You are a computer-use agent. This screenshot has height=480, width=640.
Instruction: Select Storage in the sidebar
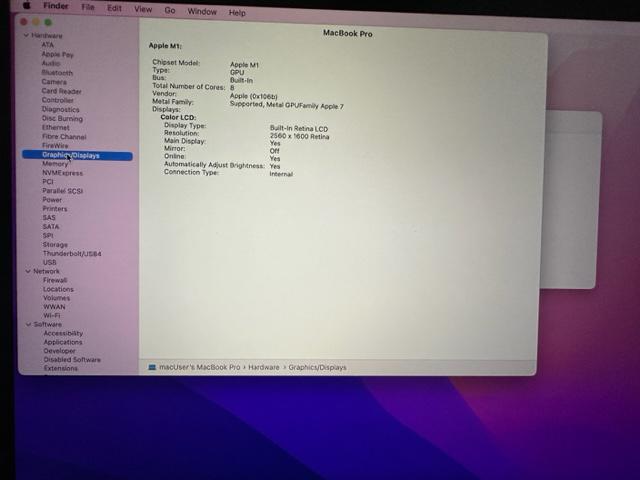point(55,245)
